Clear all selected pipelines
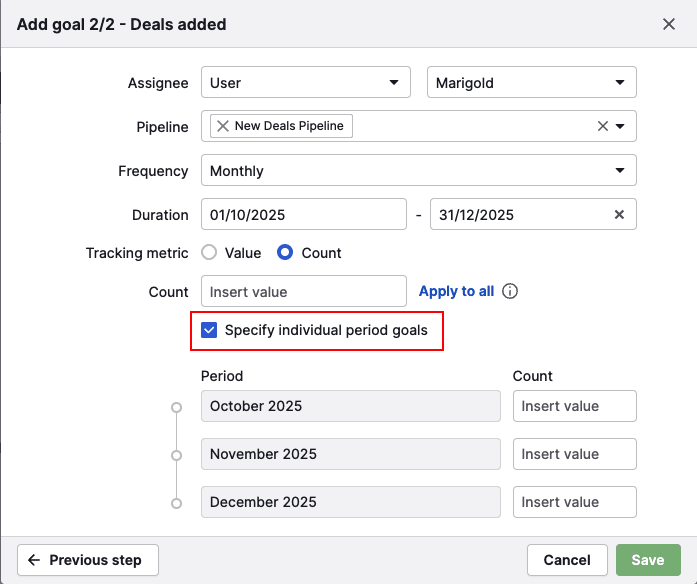The width and height of the screenshot is (697, 584). coord(602,126)
